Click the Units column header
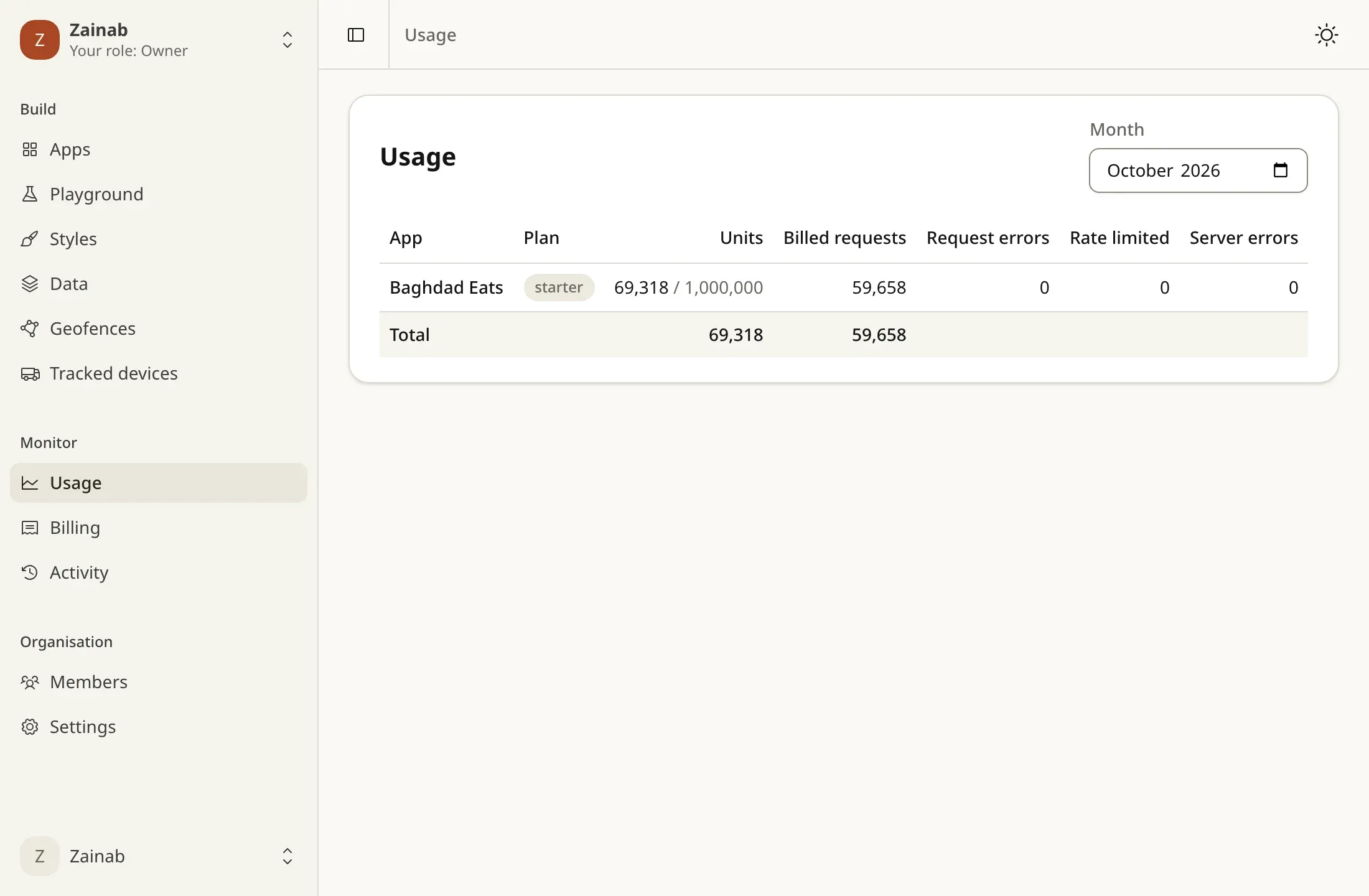 [741, 238]
